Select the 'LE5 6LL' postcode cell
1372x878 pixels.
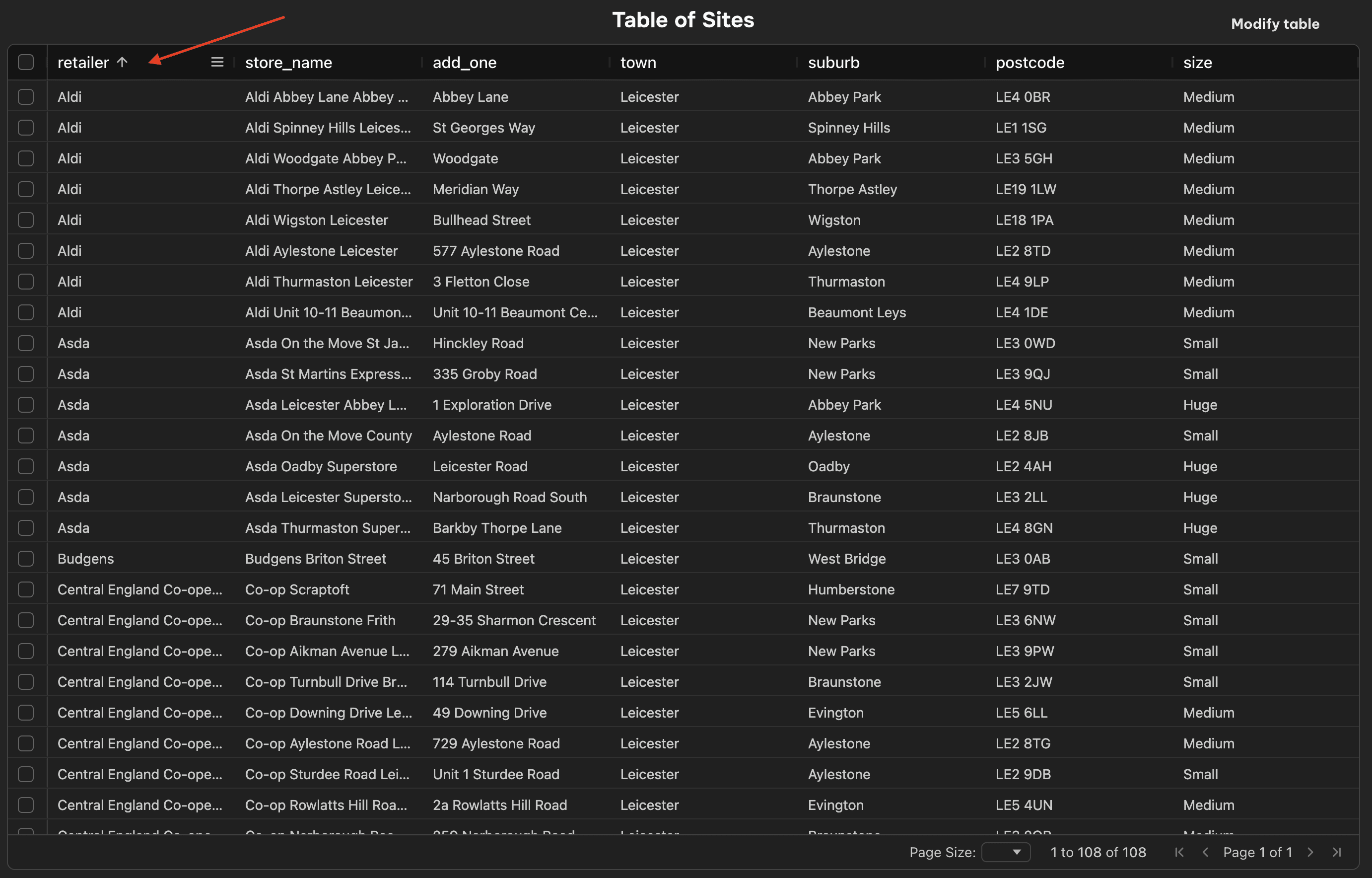(1021, 713)
